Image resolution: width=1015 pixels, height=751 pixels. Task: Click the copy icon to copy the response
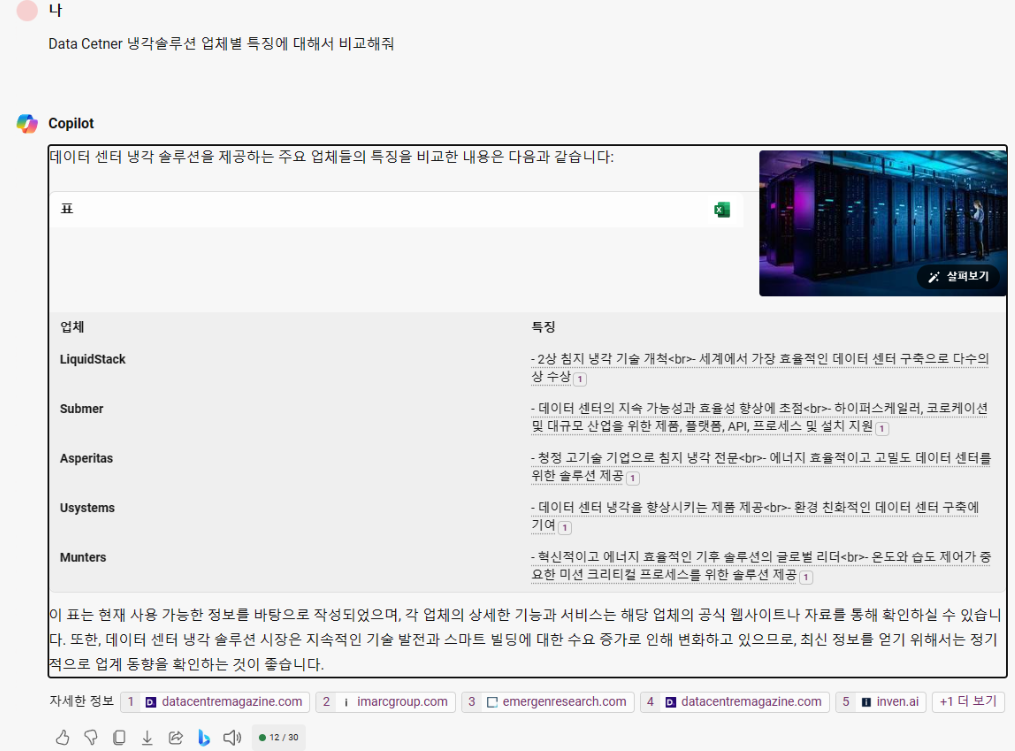click(x=118, y=737)
